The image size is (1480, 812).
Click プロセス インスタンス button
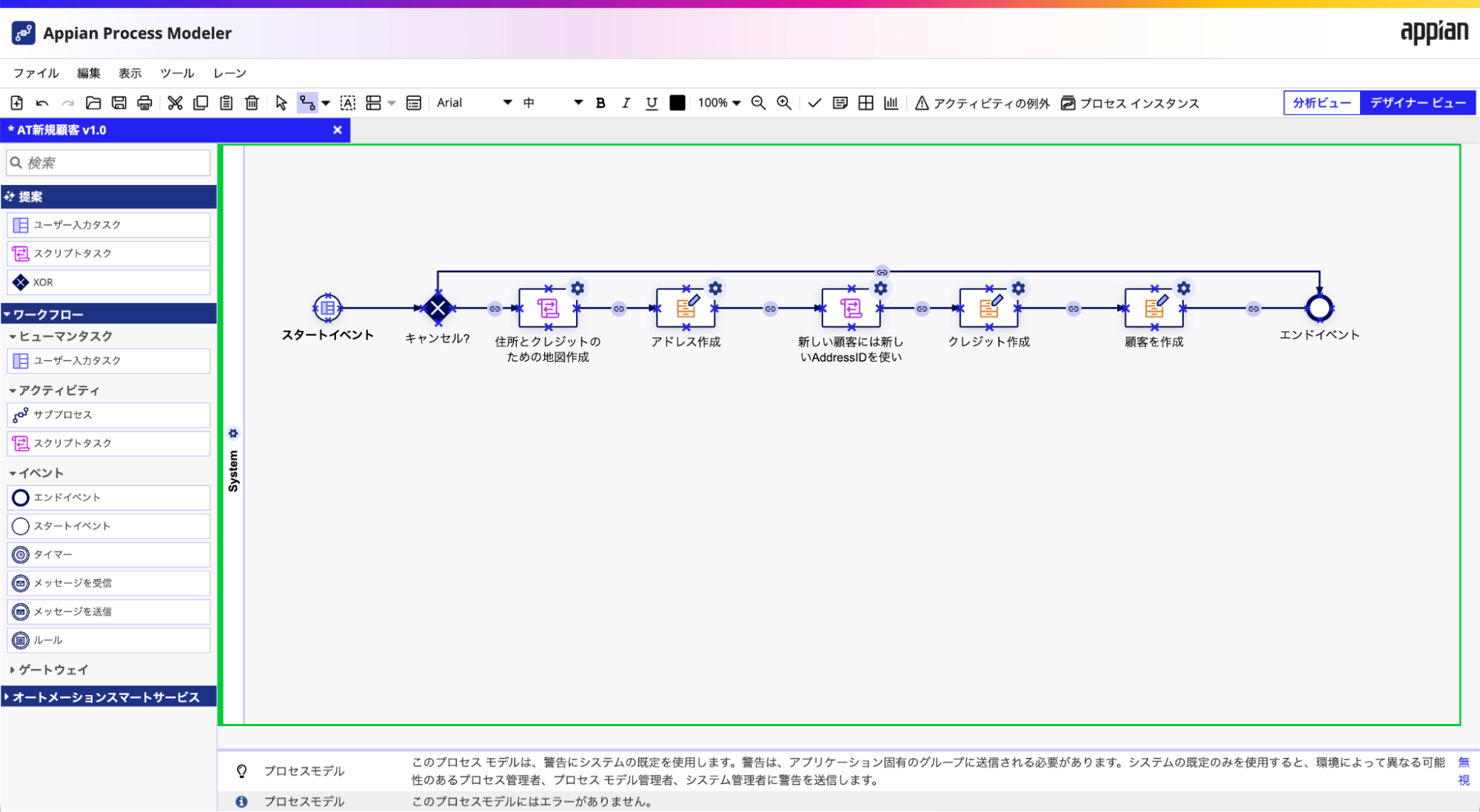(1130, 103)
